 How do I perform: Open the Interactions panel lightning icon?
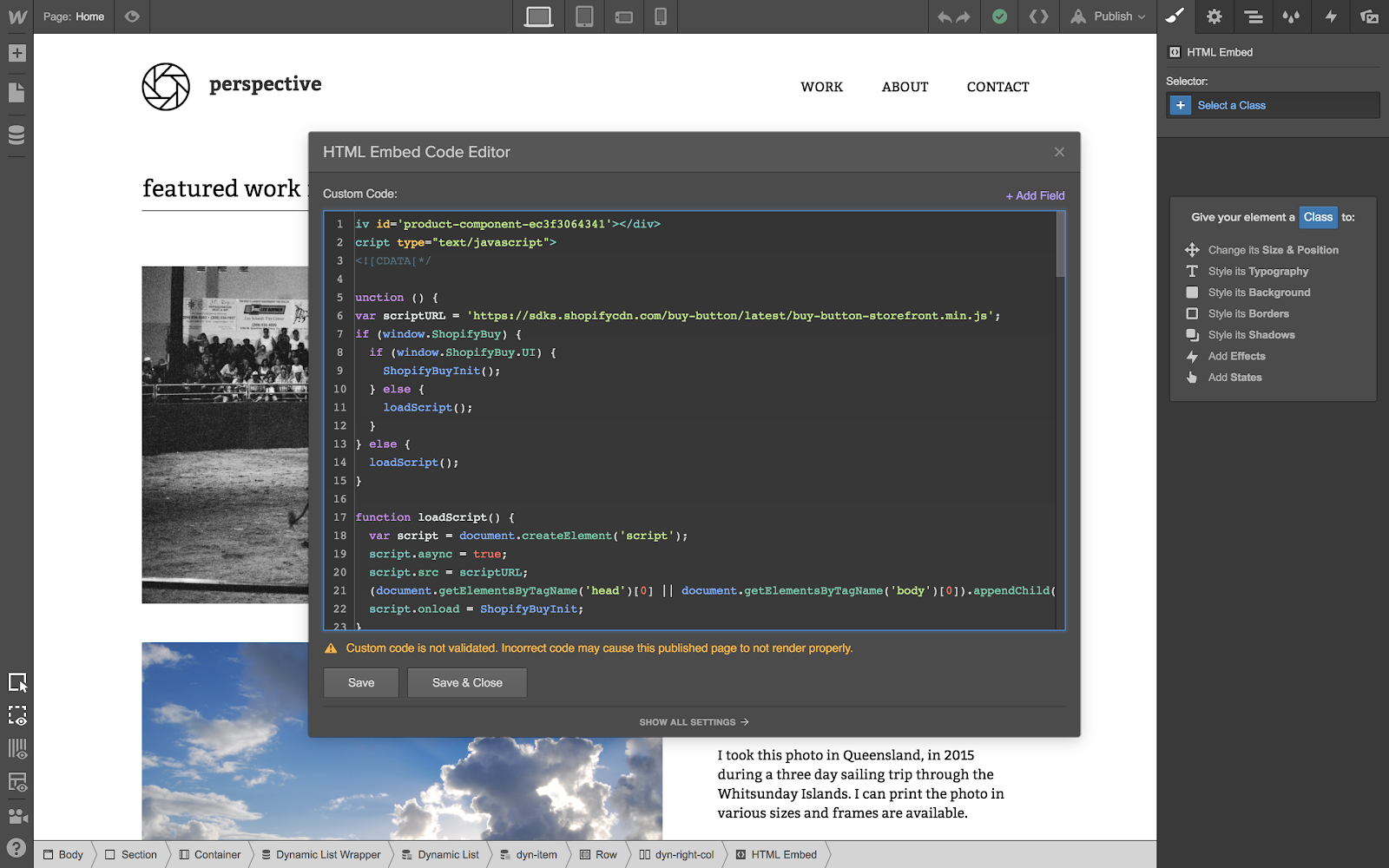coord(1331,16)
